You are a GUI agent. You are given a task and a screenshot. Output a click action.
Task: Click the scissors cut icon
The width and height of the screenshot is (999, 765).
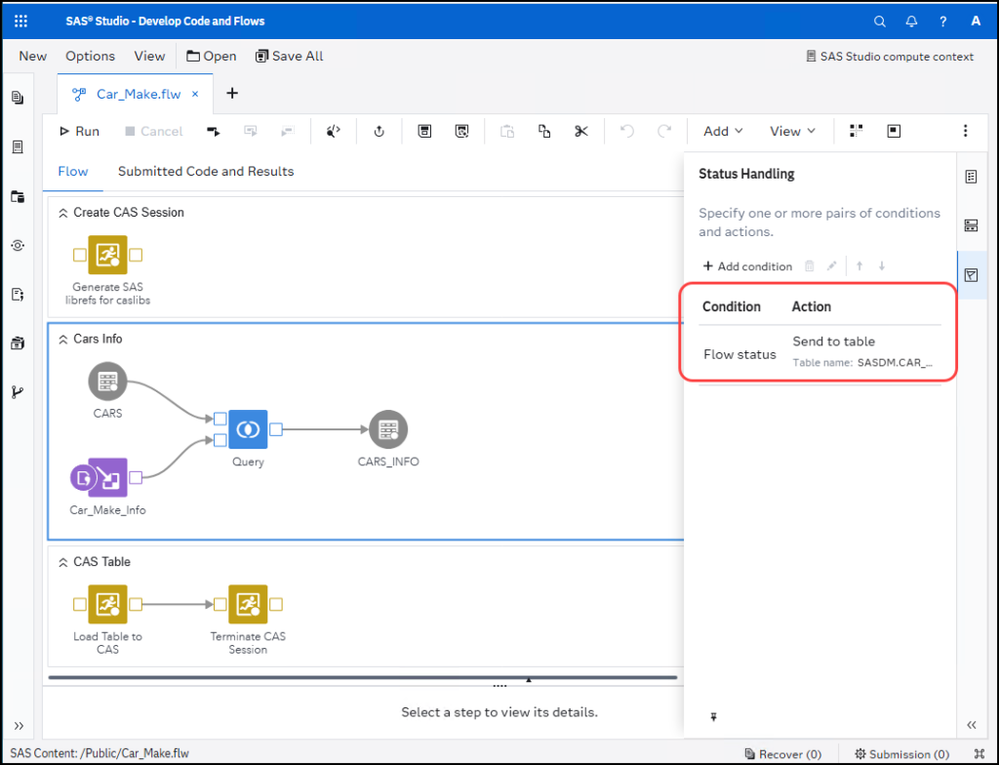(581, 131)
